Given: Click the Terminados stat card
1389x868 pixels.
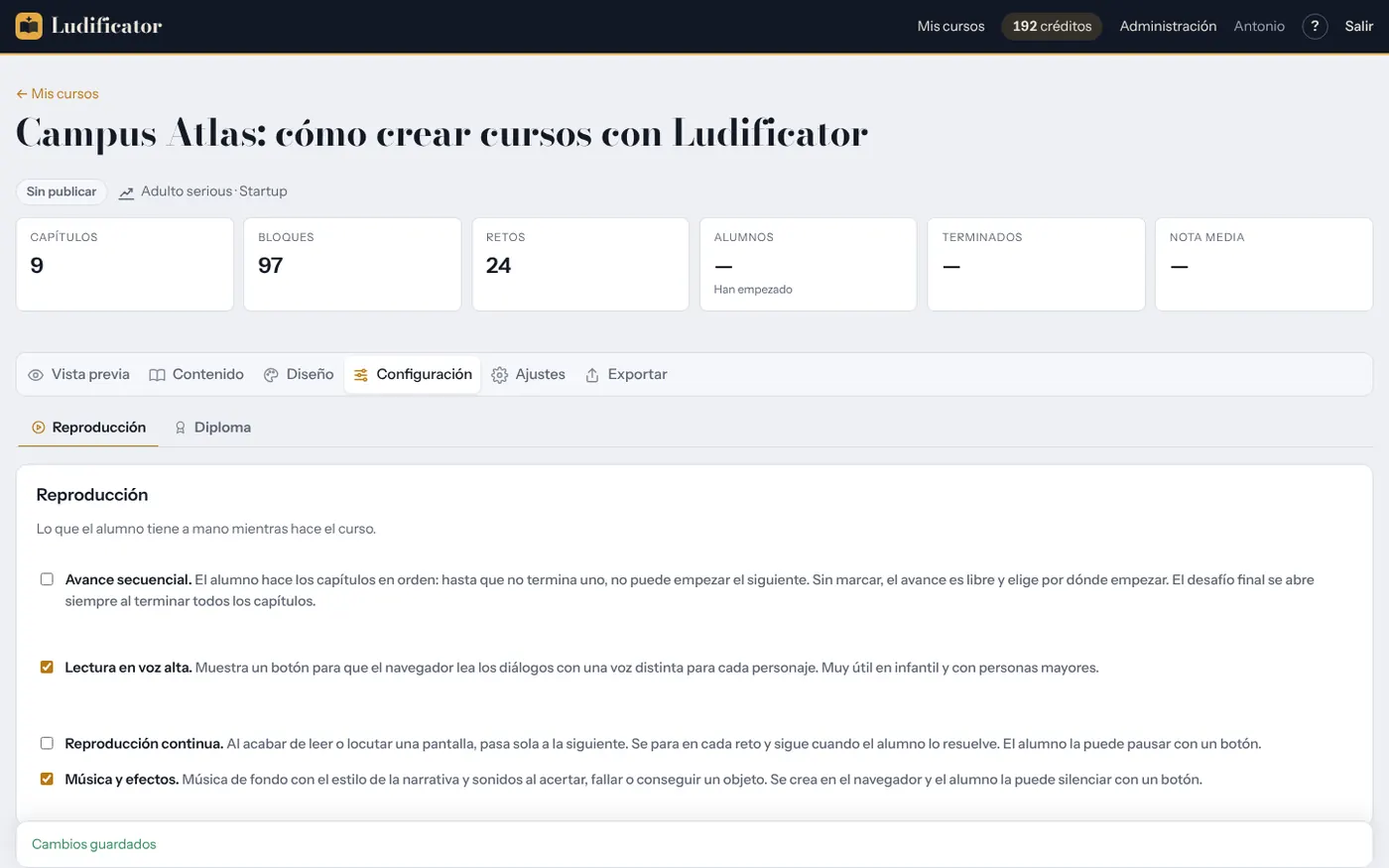Looking at the screenshot, I should (1036, 265).
